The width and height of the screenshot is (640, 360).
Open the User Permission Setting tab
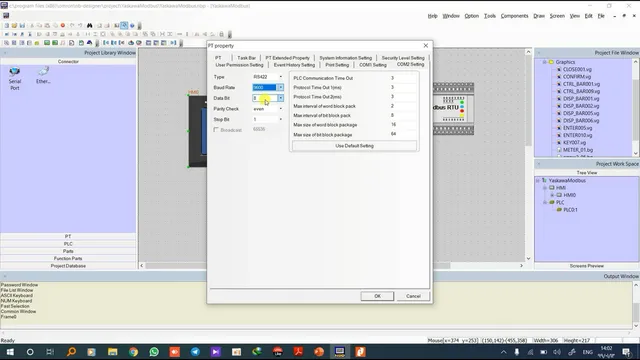click(x=239, y=65)
